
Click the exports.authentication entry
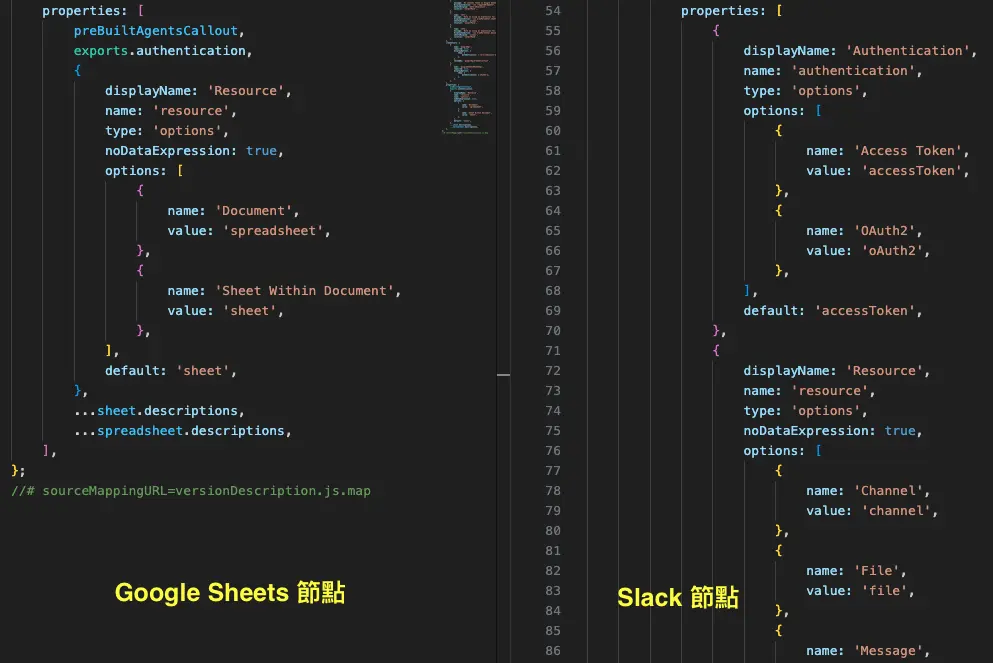pyautogui.click(x=160, y=51)
